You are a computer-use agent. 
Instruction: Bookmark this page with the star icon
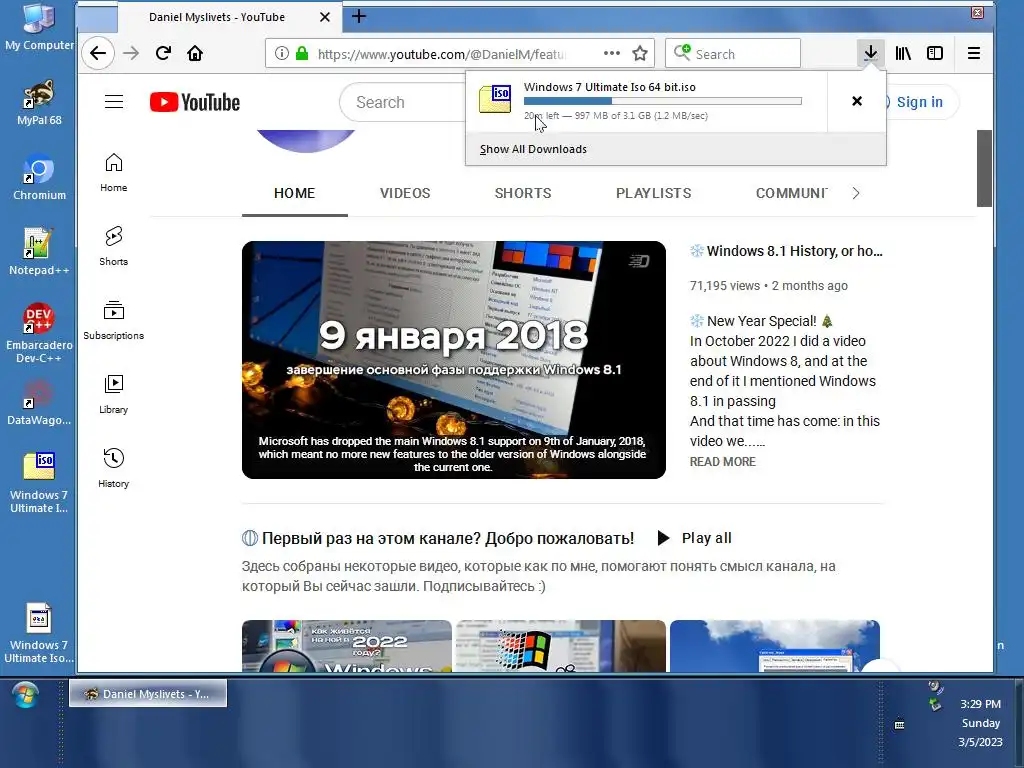pyautogui.click(x=640, y=53)
